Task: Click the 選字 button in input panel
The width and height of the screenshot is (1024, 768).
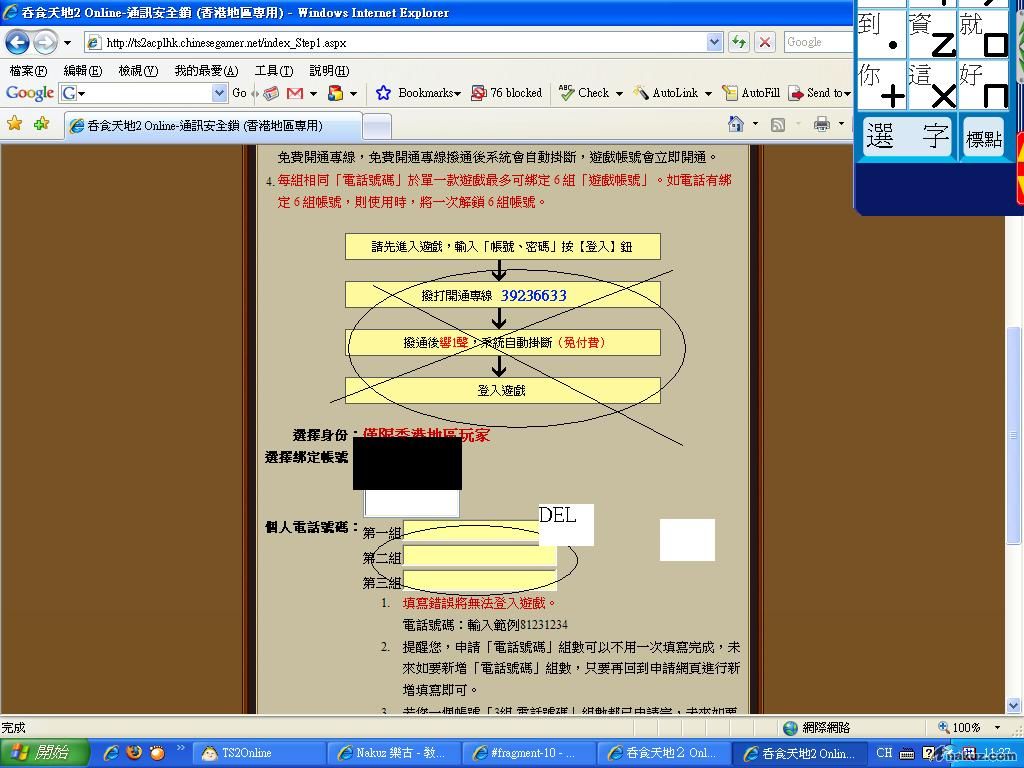Action: pos(907,136)
